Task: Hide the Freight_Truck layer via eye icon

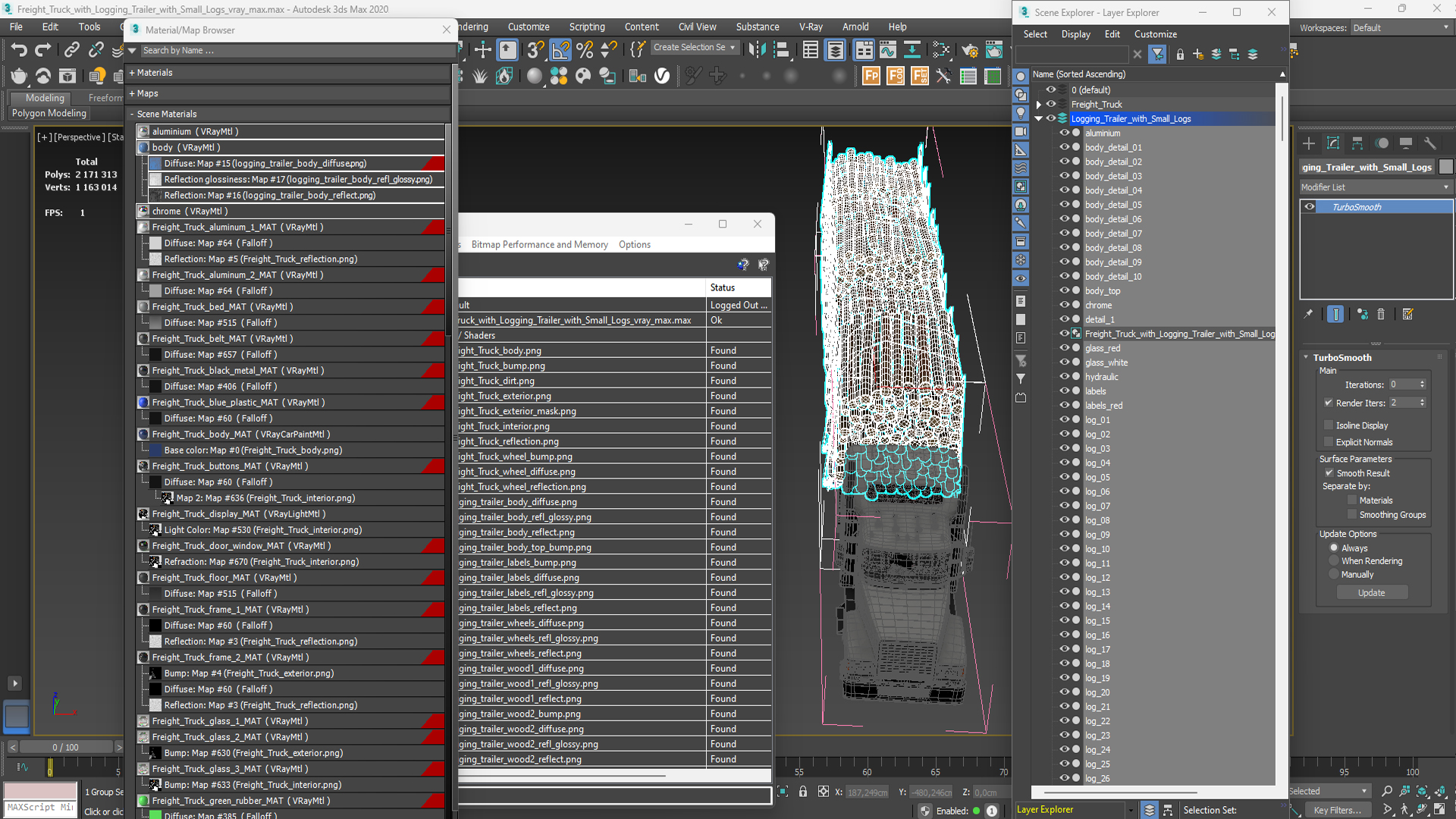Action: click(1051, 104)
